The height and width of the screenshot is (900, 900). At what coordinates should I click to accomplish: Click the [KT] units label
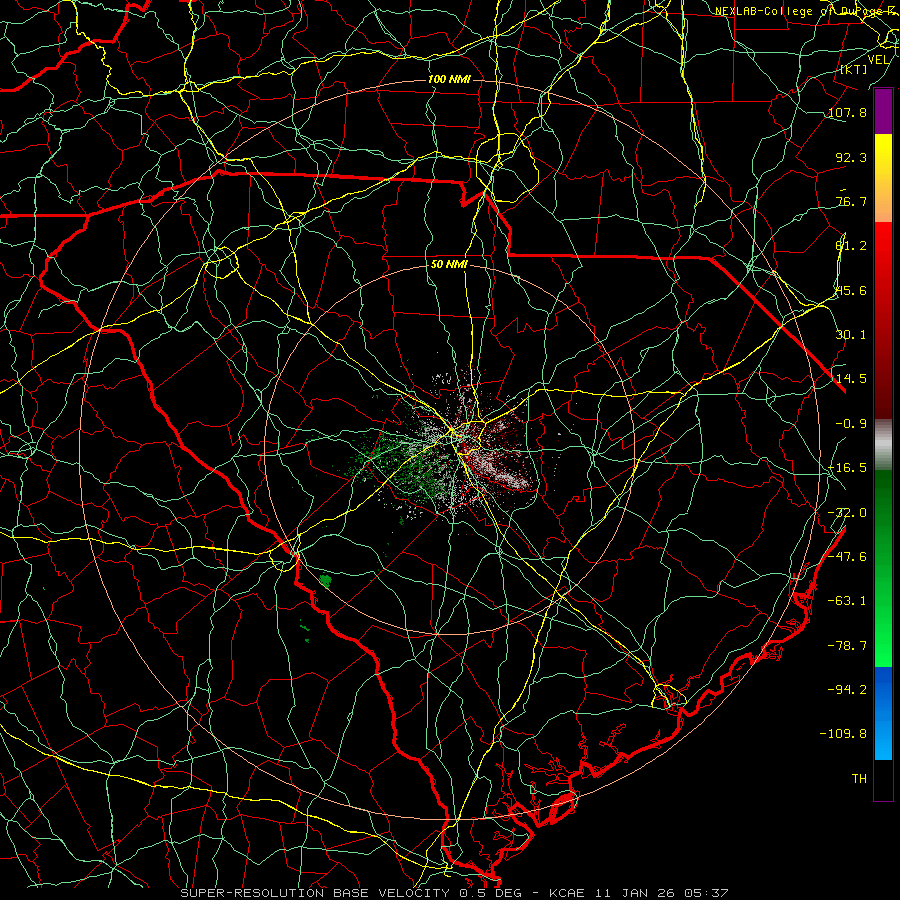[x=854, y=69]
